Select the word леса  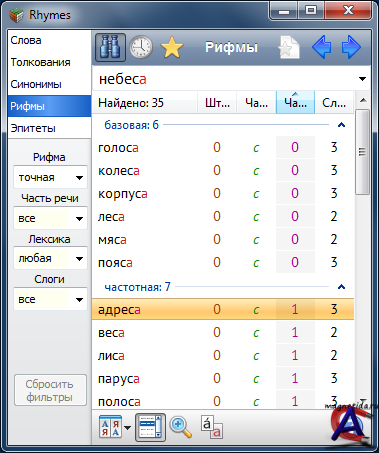click(223, 216)
